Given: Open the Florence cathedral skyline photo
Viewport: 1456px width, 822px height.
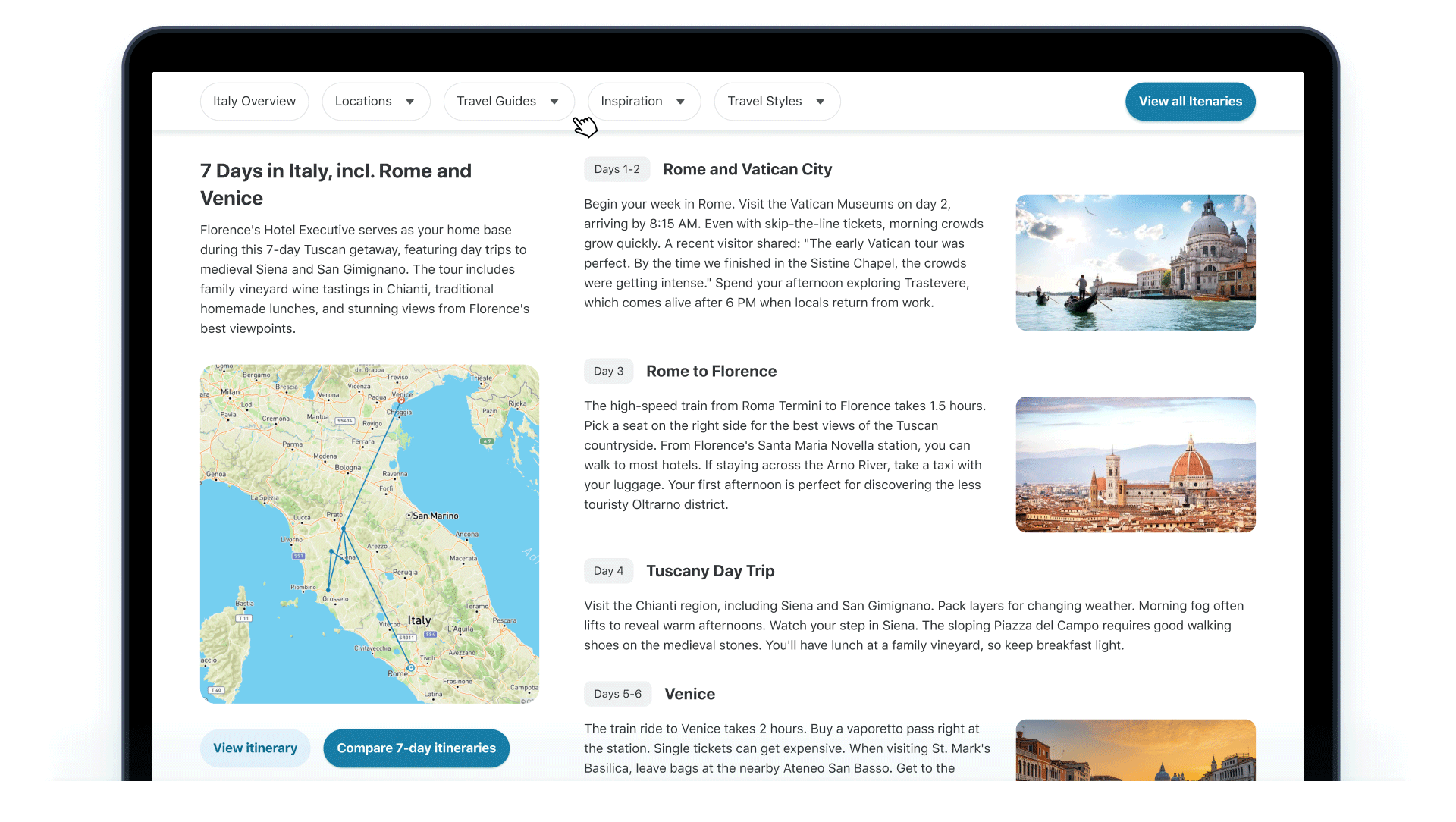Looking at the screenshot, I should [1135, 464].
